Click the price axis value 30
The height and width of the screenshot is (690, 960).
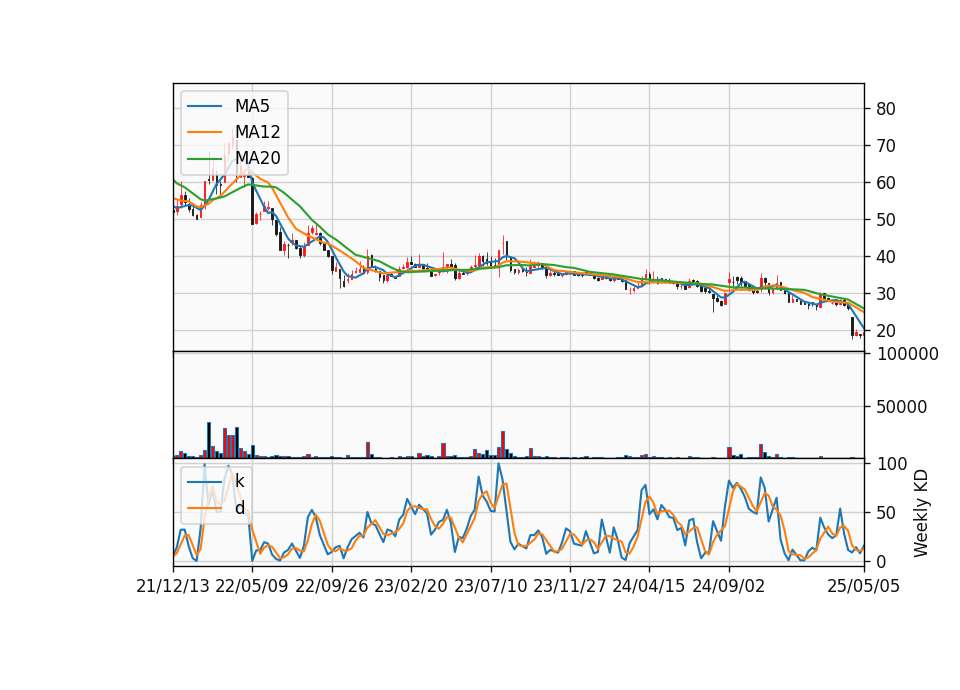[886, 294]
